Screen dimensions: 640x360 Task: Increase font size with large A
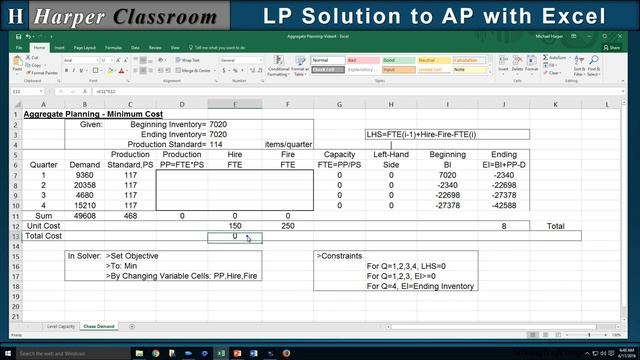click(118, 60)
